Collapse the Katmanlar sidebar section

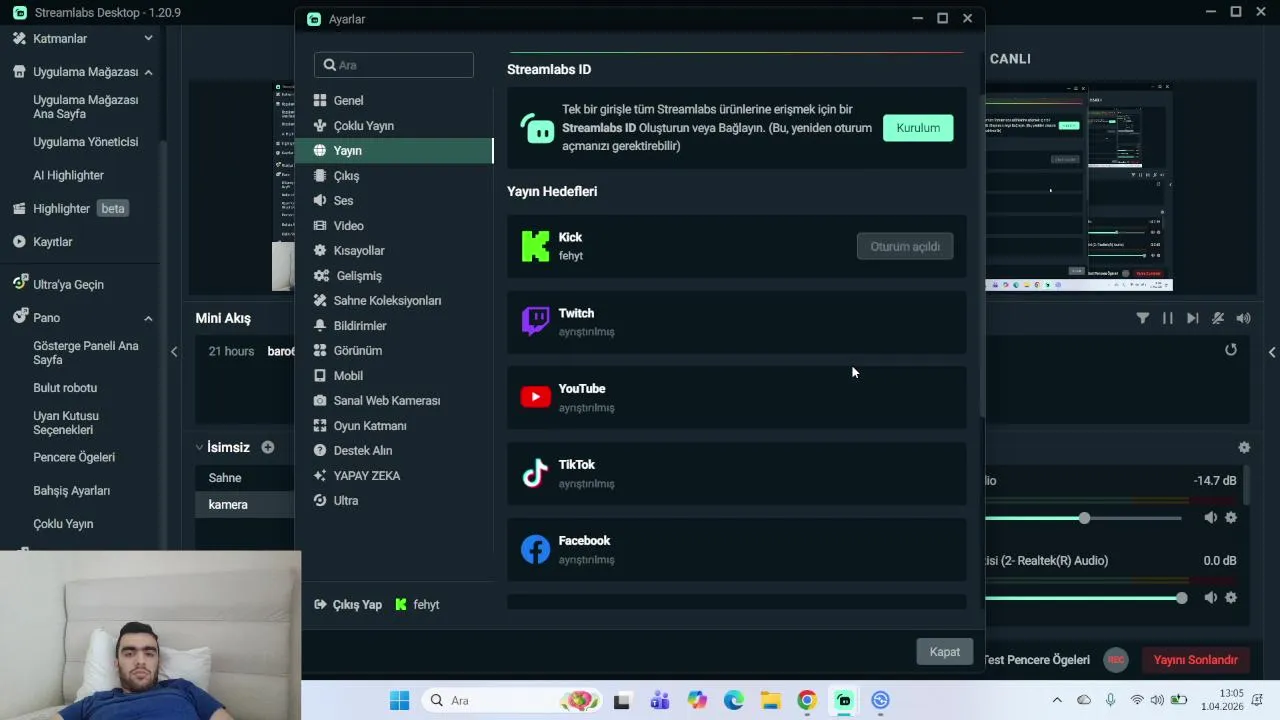click(x=148, y=38)
